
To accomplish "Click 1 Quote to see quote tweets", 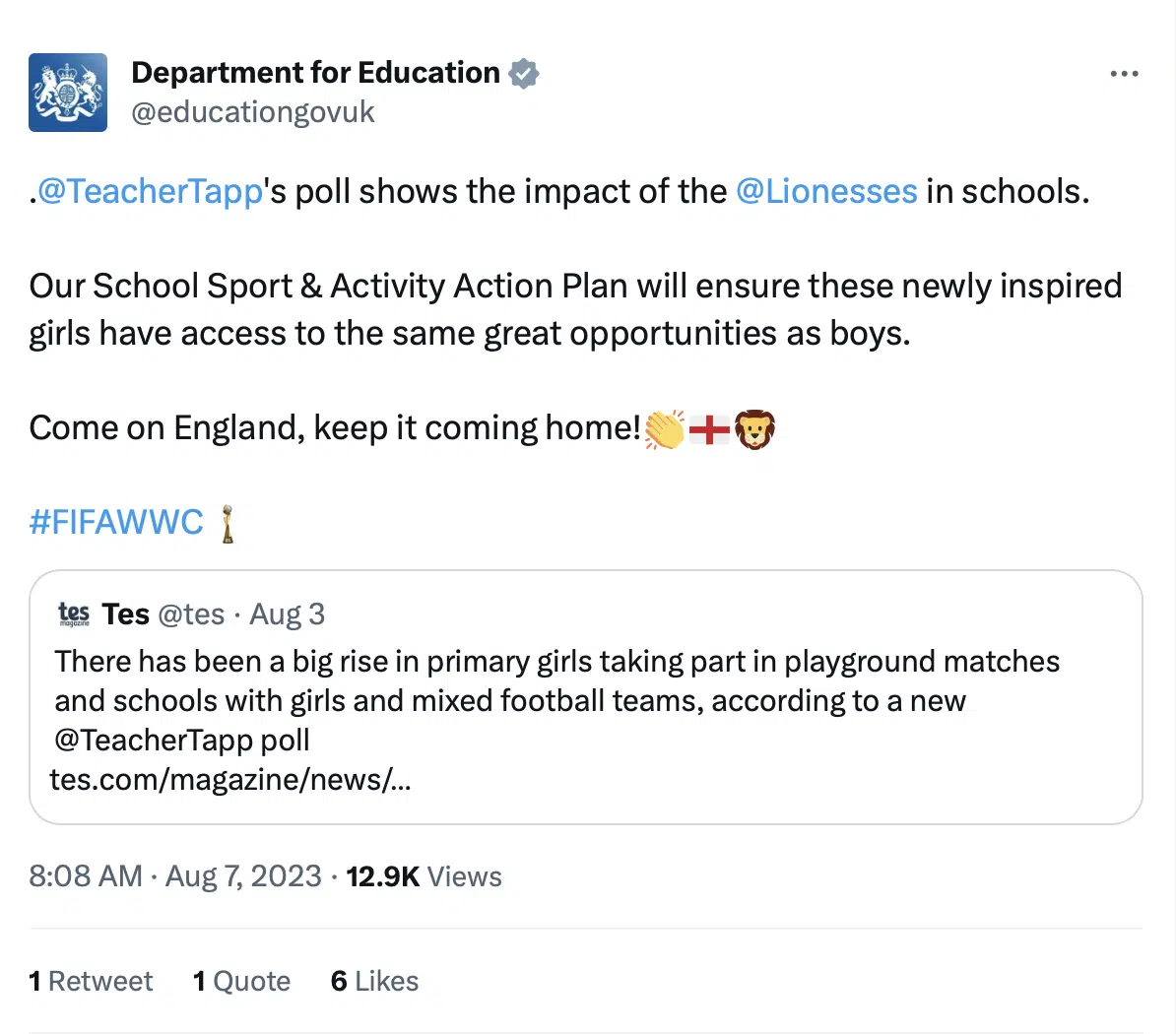I will (x=241, y=981).
